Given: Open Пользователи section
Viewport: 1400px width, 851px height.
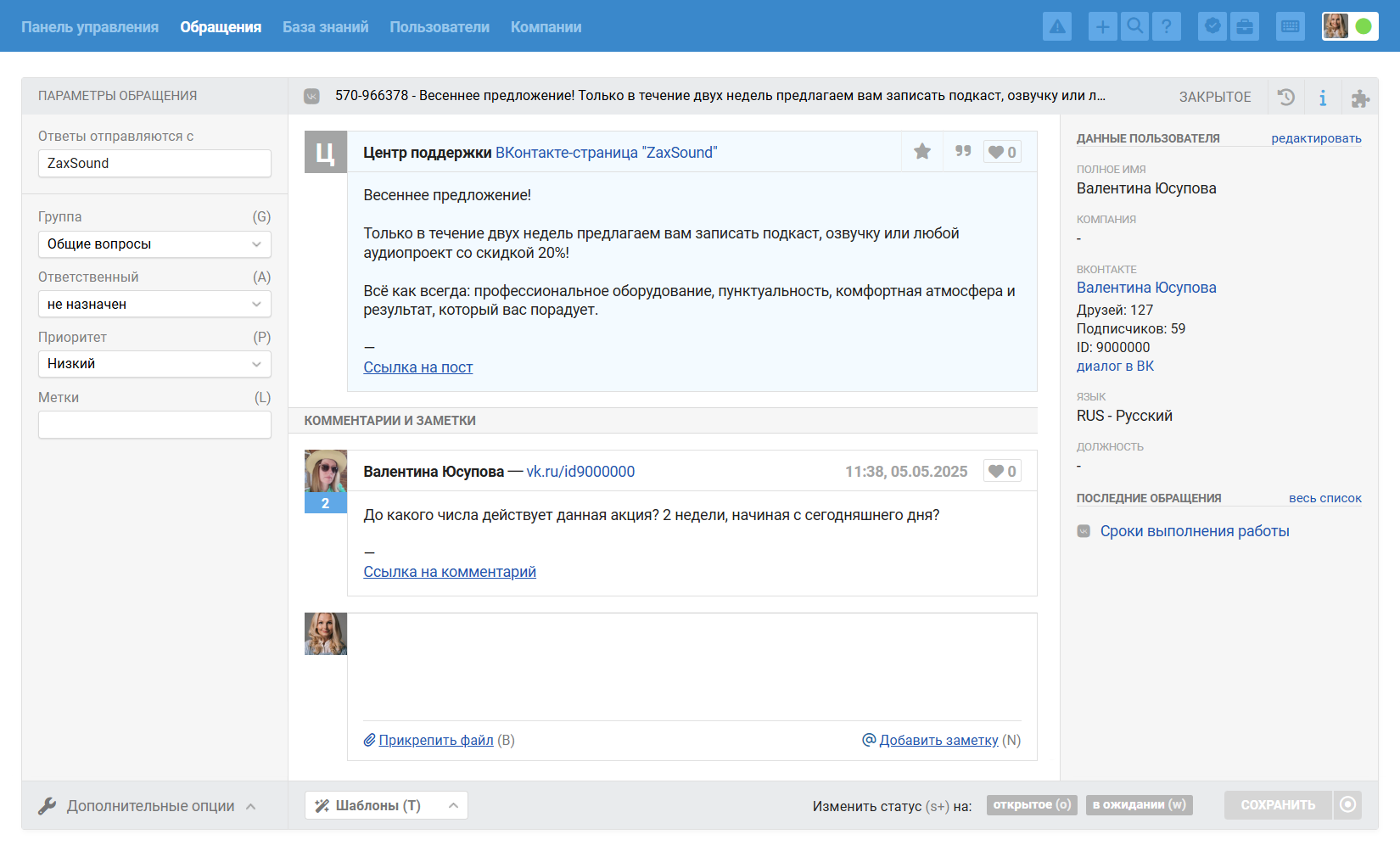Looking at the screenshot, I should [x=440, y=27].
